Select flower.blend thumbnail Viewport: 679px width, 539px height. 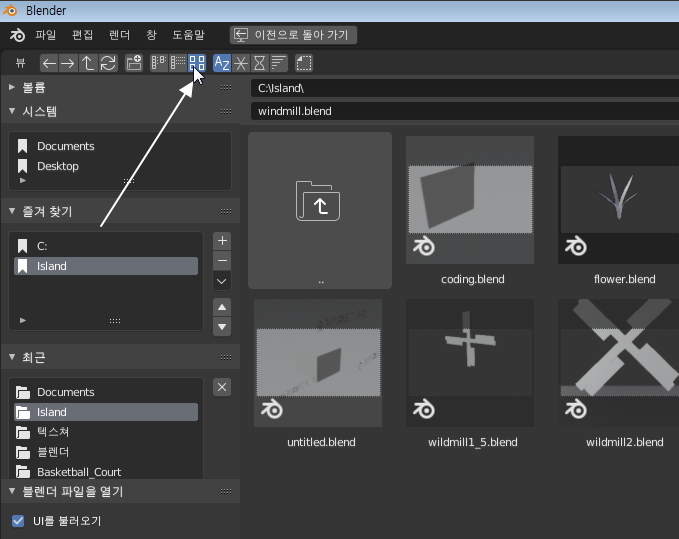(618, 200)
